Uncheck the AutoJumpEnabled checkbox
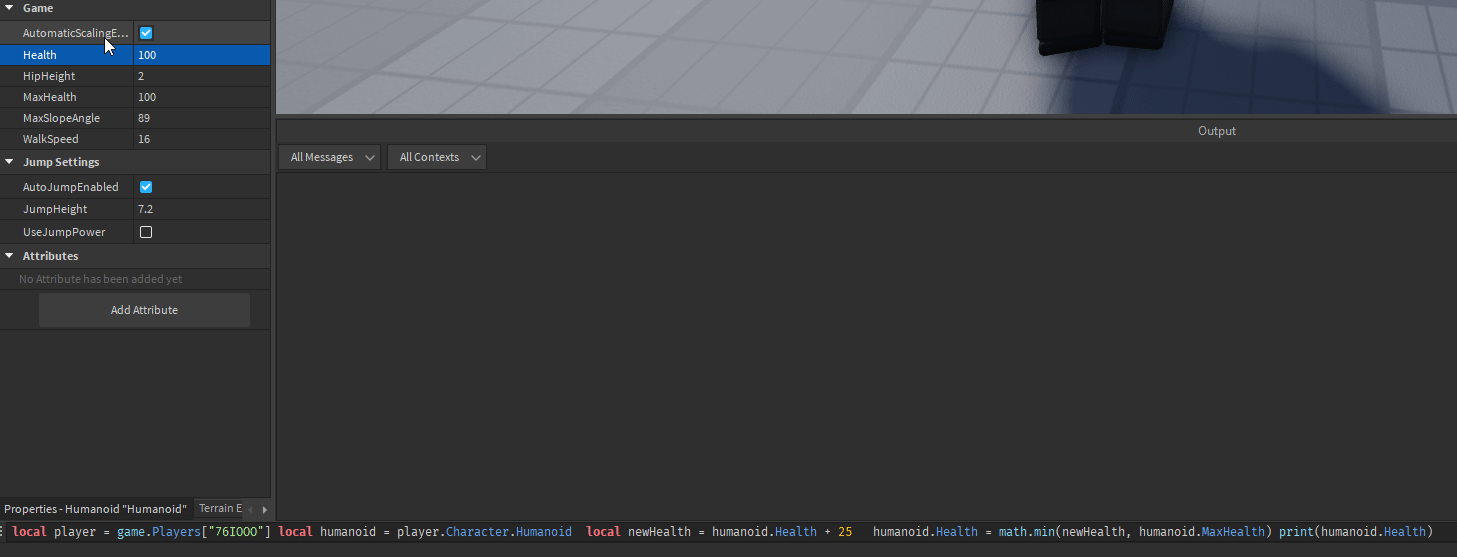Screen dimensions: 1457x557 coord(146,187)
